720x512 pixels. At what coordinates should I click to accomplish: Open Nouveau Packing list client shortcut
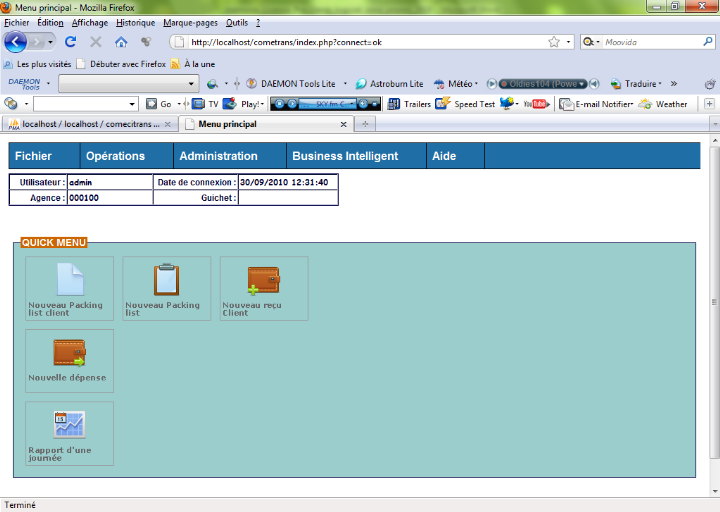point(69,288)
